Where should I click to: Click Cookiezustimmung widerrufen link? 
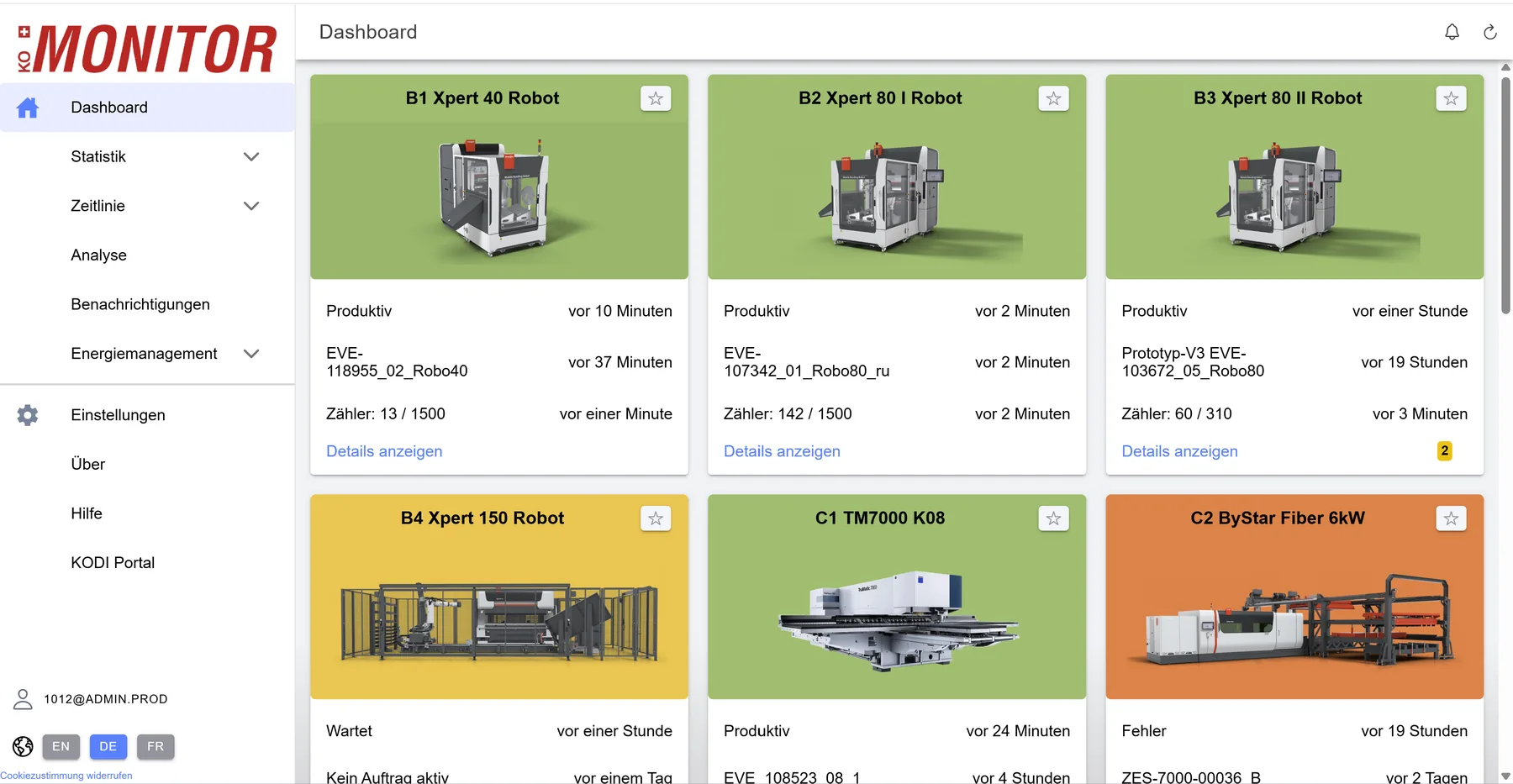point(66,776)
